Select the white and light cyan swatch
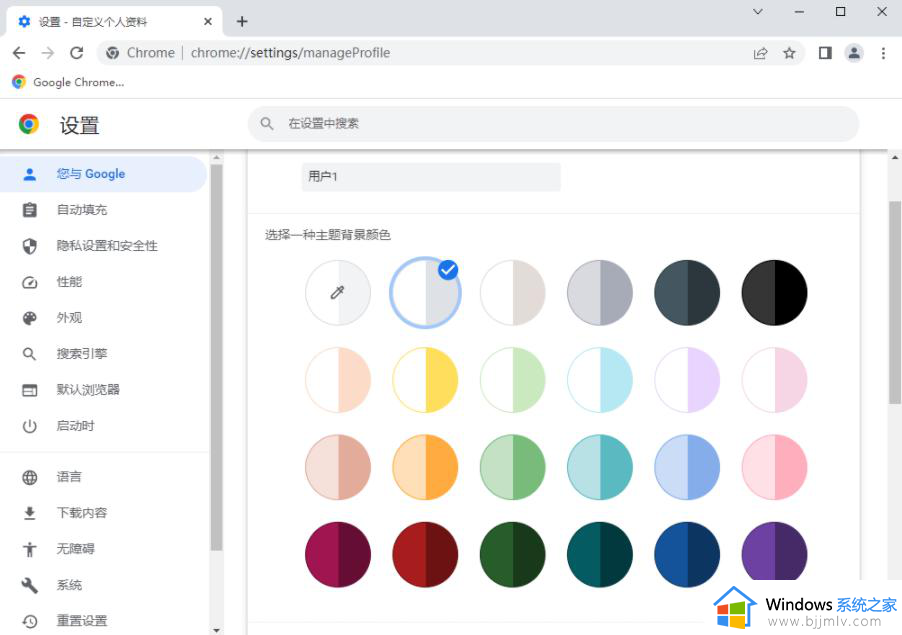 (x=600, y=380)
